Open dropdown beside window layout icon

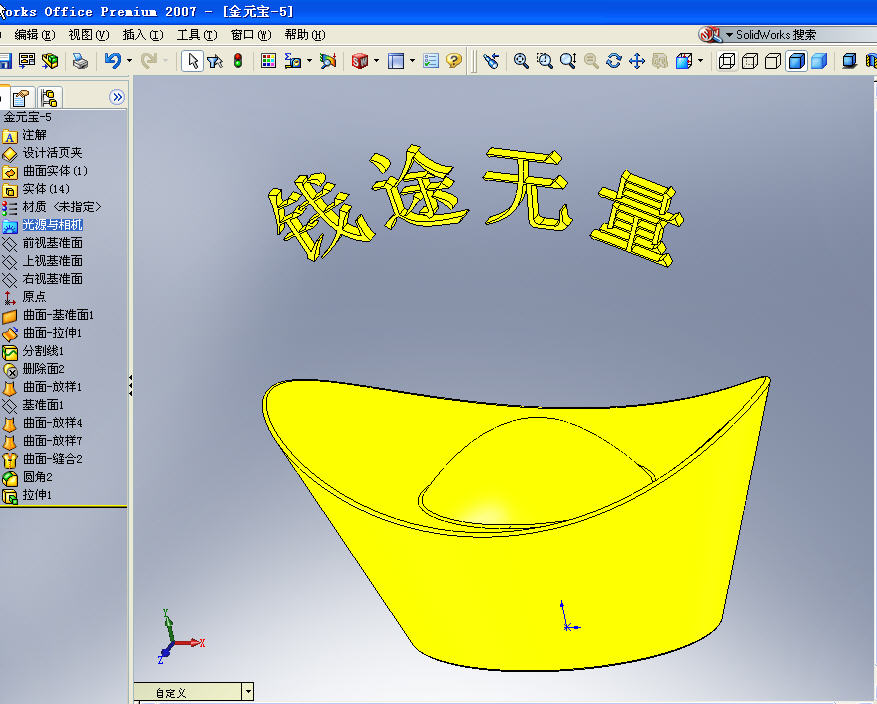click(412, 60)
